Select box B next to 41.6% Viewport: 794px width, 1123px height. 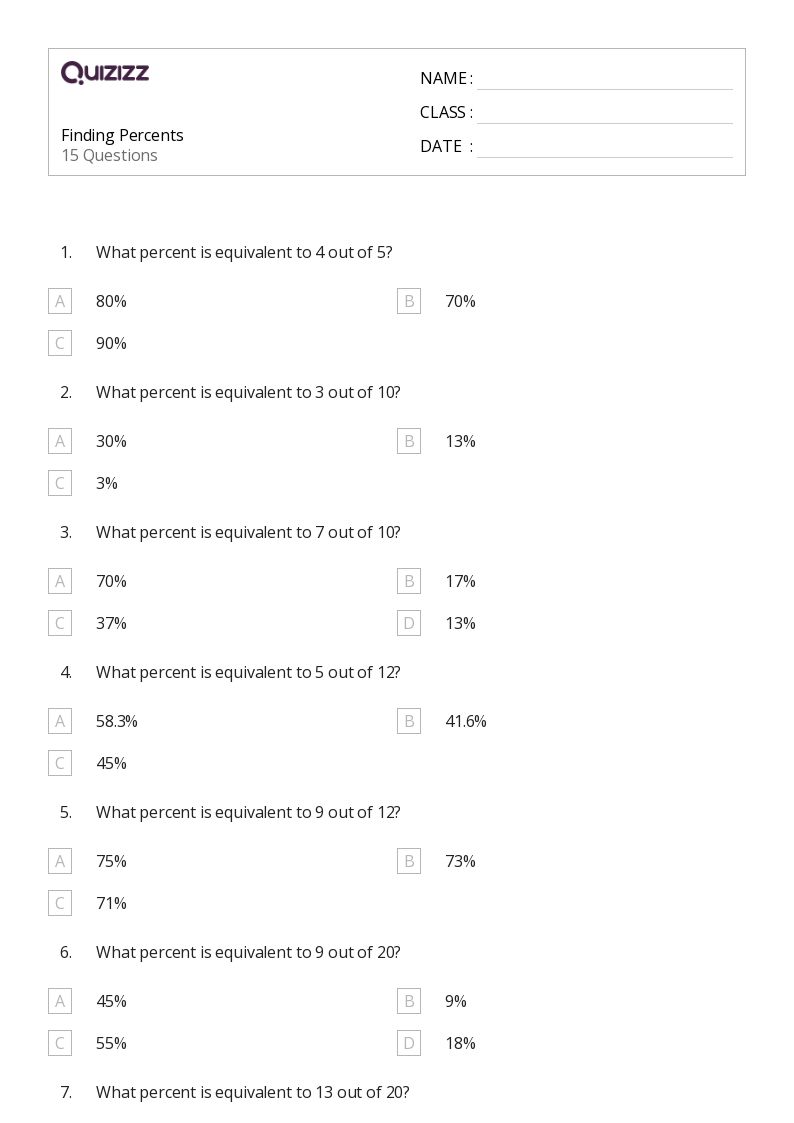tap(409, 721)
